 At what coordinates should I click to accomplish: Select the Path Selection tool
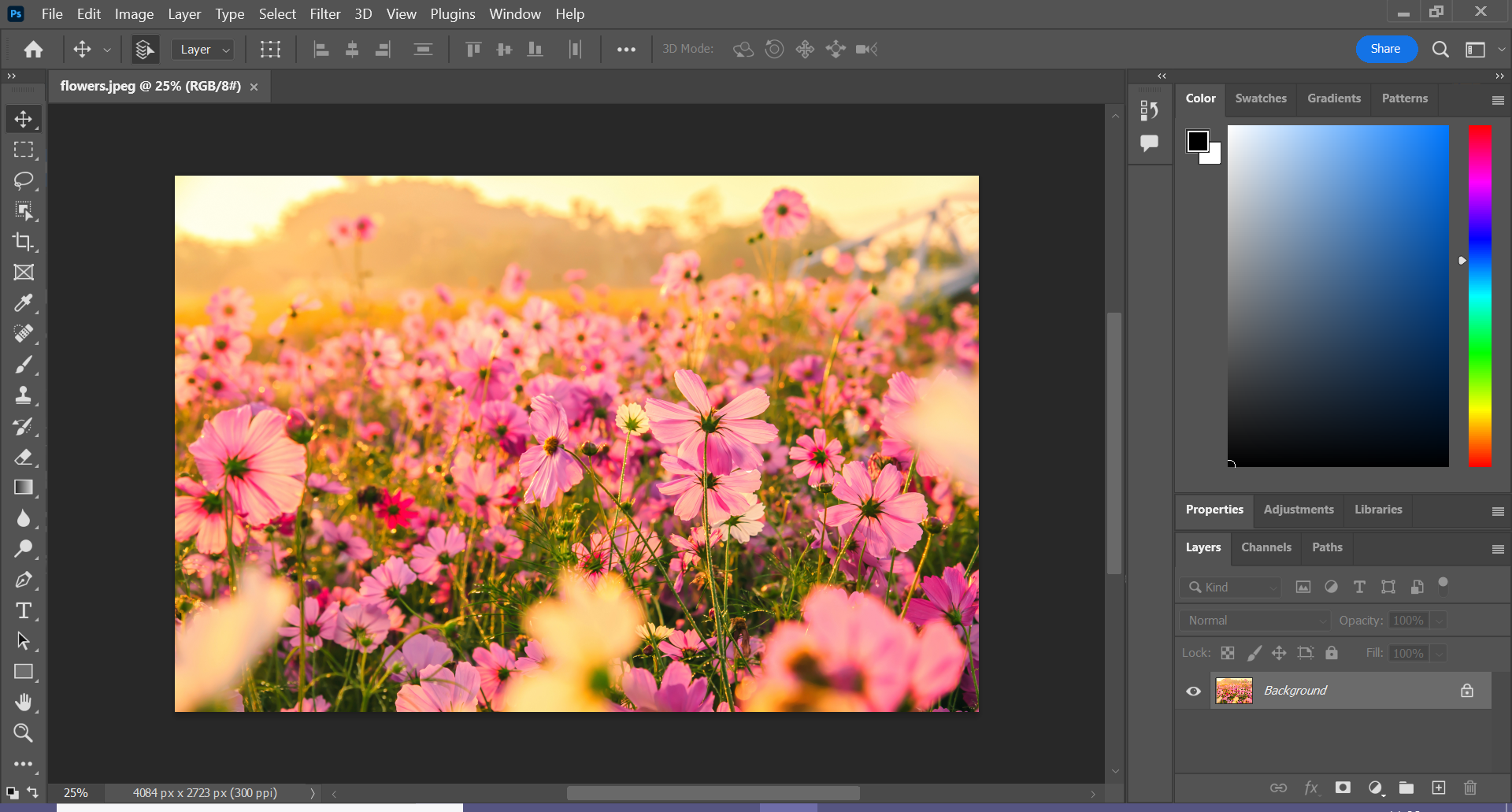pos(24,641)
